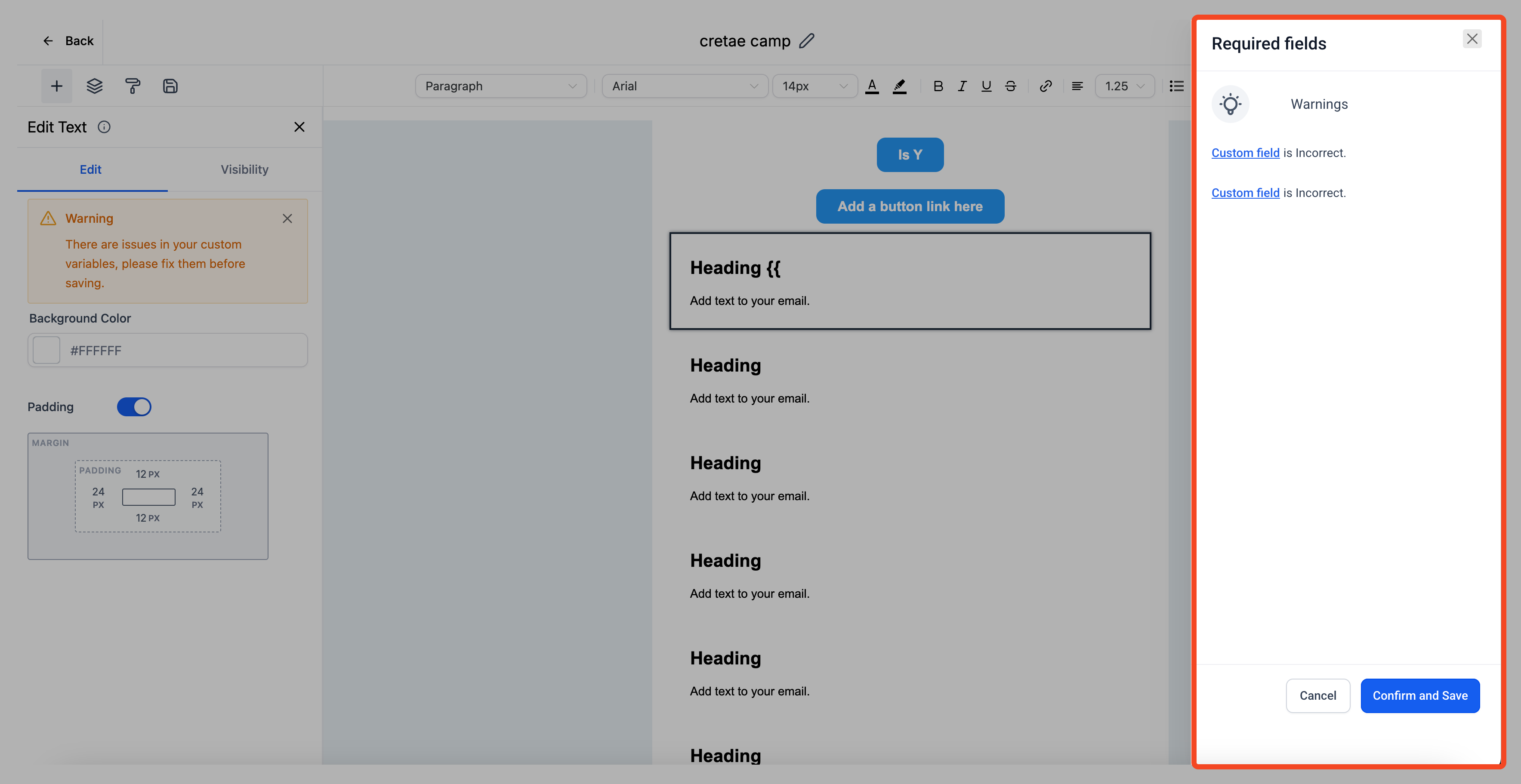Click pencil icon to rename campaign
Viewport: 1521px width, 784px height.
807,41
